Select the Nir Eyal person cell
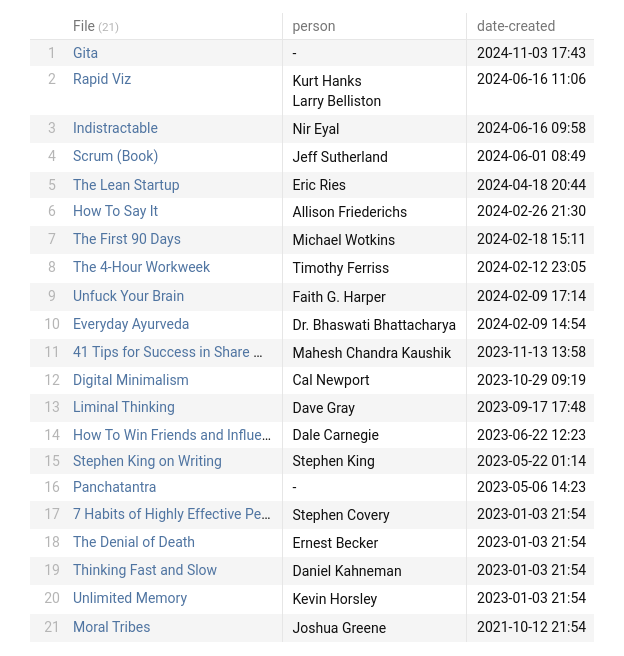624x656 pixels. pos(316,129)
